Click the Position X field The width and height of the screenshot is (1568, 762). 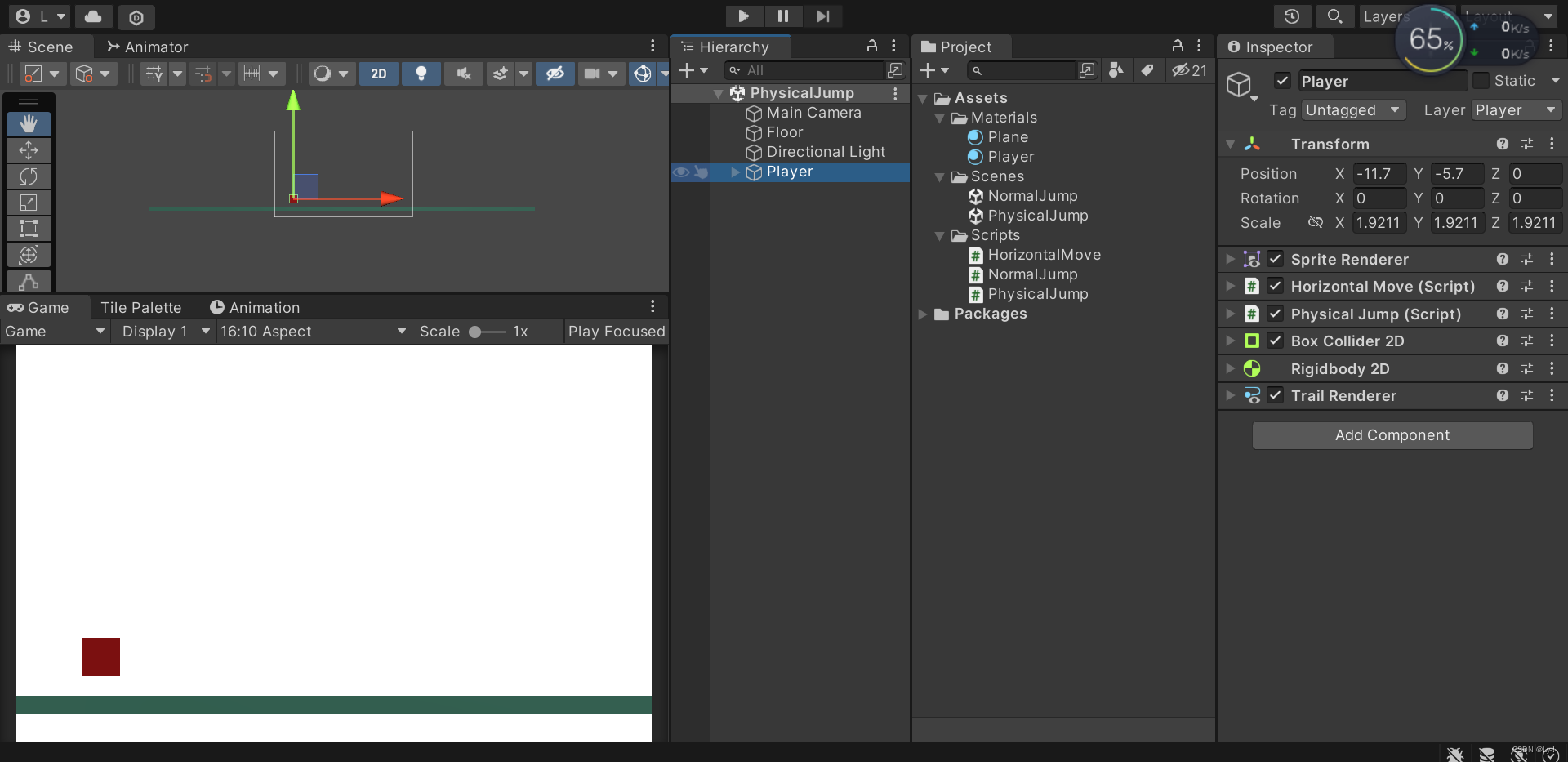(1379, 174)
